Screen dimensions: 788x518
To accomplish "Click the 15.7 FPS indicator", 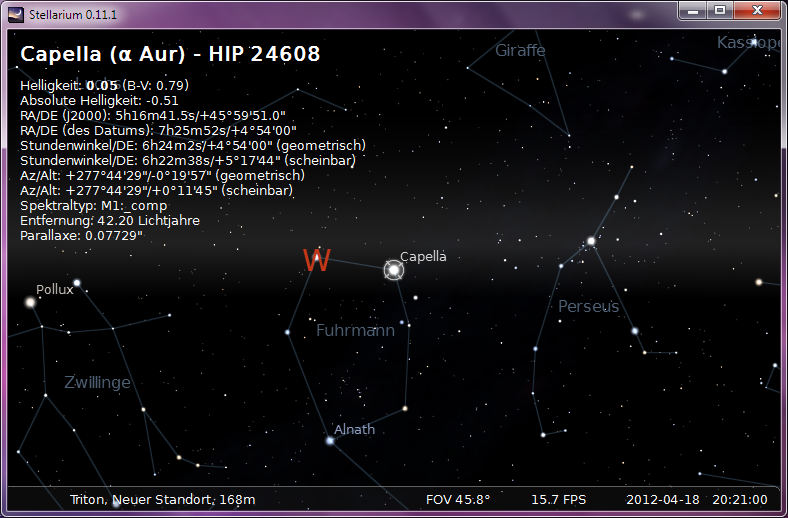I will point(558,499).
